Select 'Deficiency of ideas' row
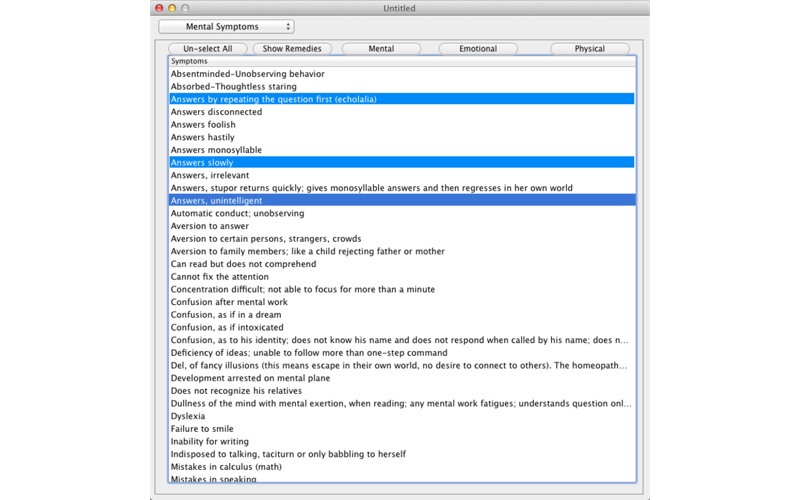The width and height of the screenshot is (800, 500). tap(402, 353)
